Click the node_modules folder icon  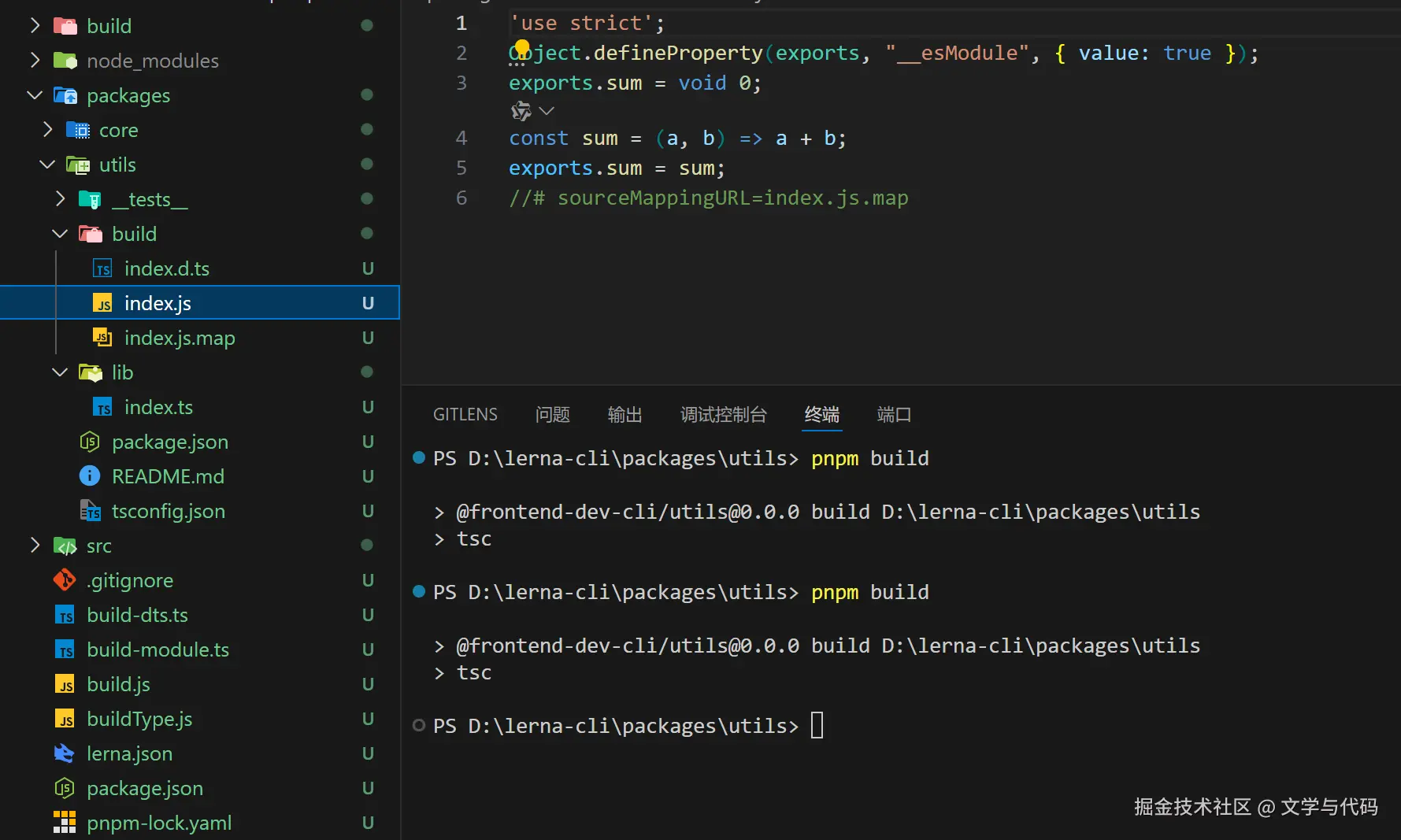65,61
